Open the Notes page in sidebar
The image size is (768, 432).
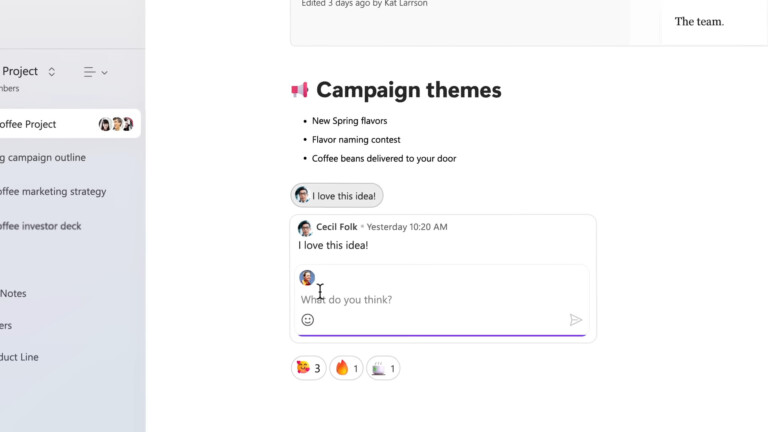[14, 293]
